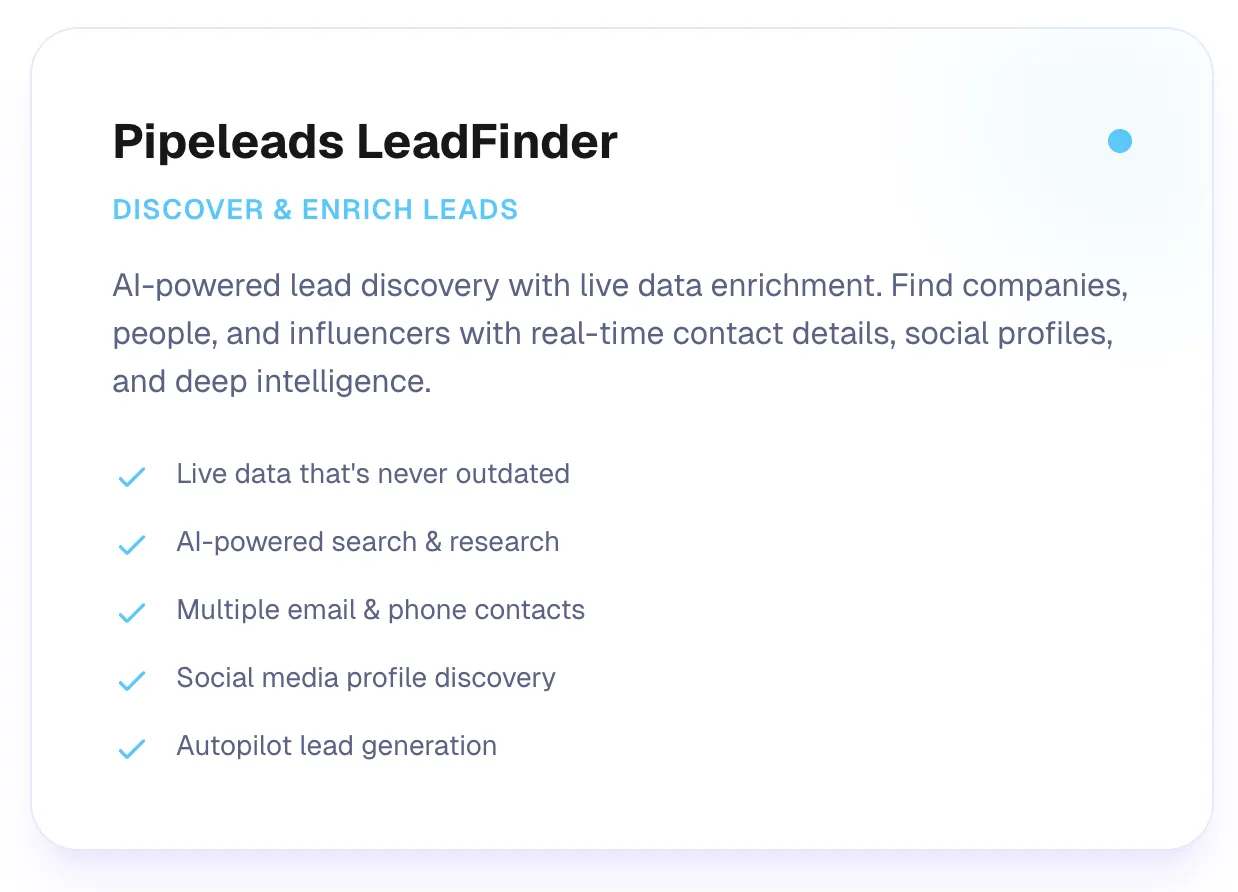
Task: Click the Social media profile discovery checkmark
Action: click(x=132, y=680)
